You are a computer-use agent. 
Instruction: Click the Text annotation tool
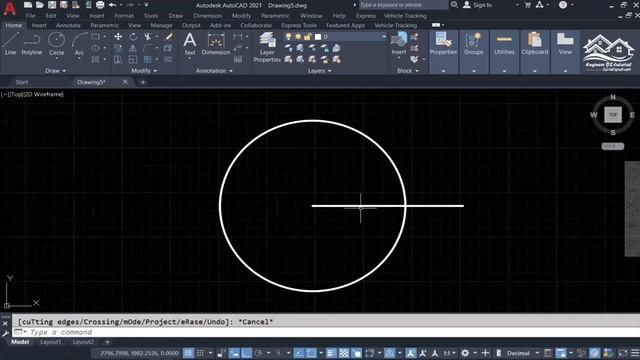pos(189,44)
